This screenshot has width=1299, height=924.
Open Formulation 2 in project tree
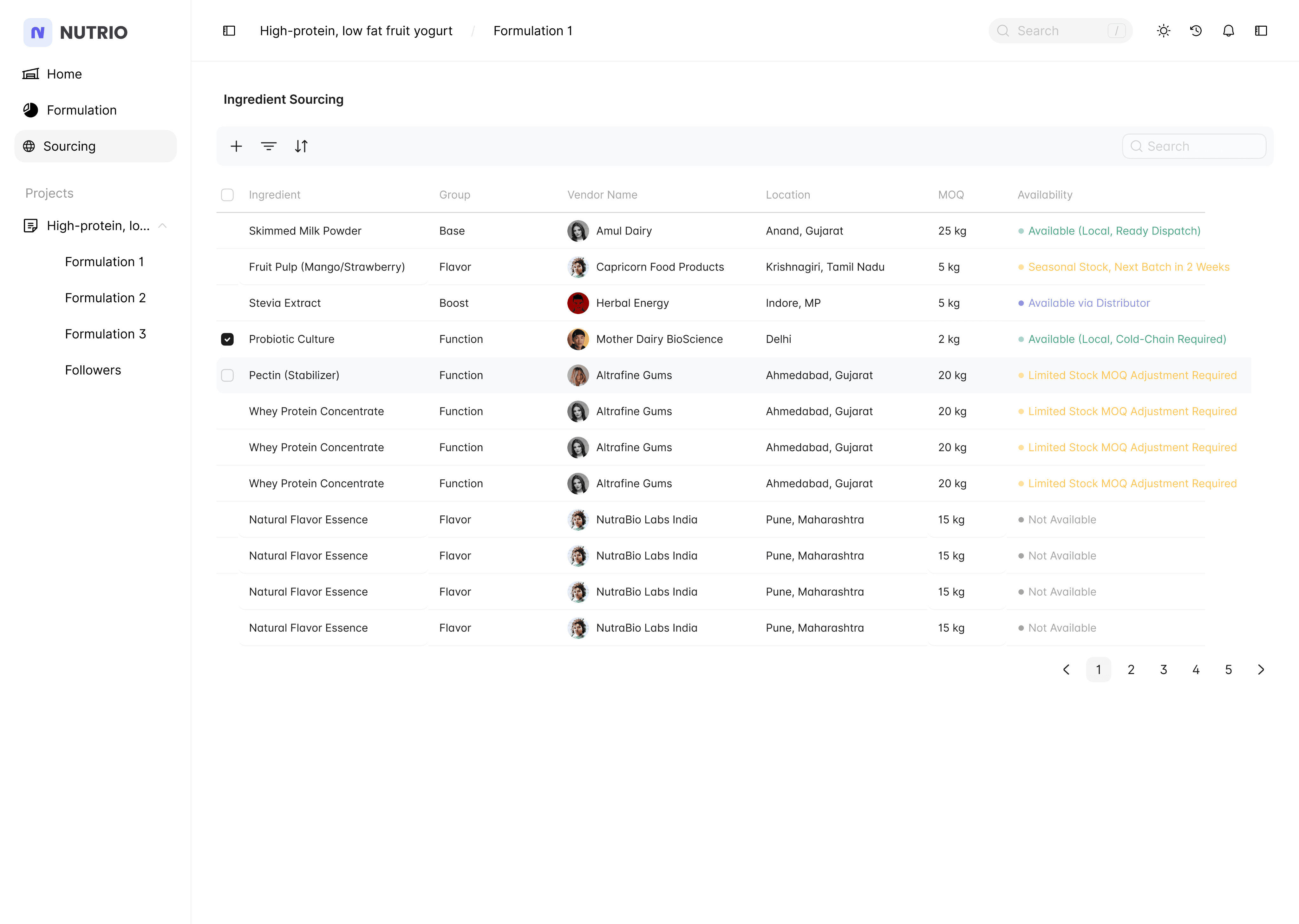click(x=105, y=298)
